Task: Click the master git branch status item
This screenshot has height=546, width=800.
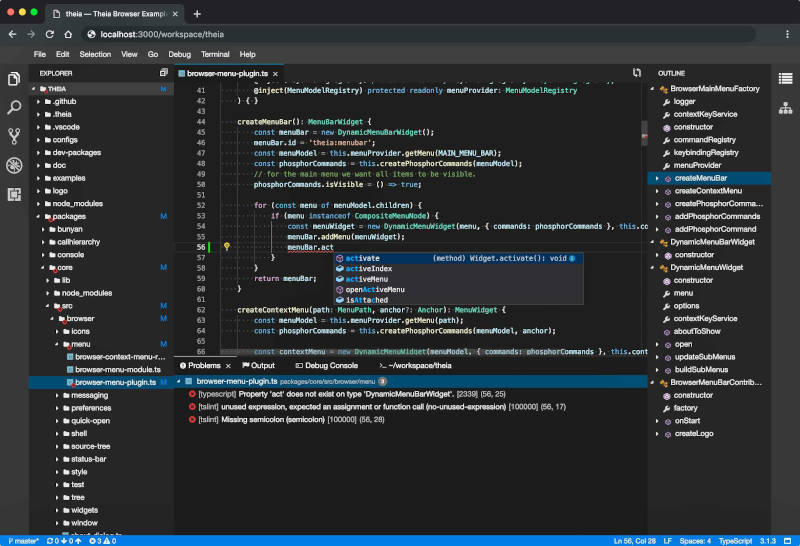Action: [x=23, y=541]
